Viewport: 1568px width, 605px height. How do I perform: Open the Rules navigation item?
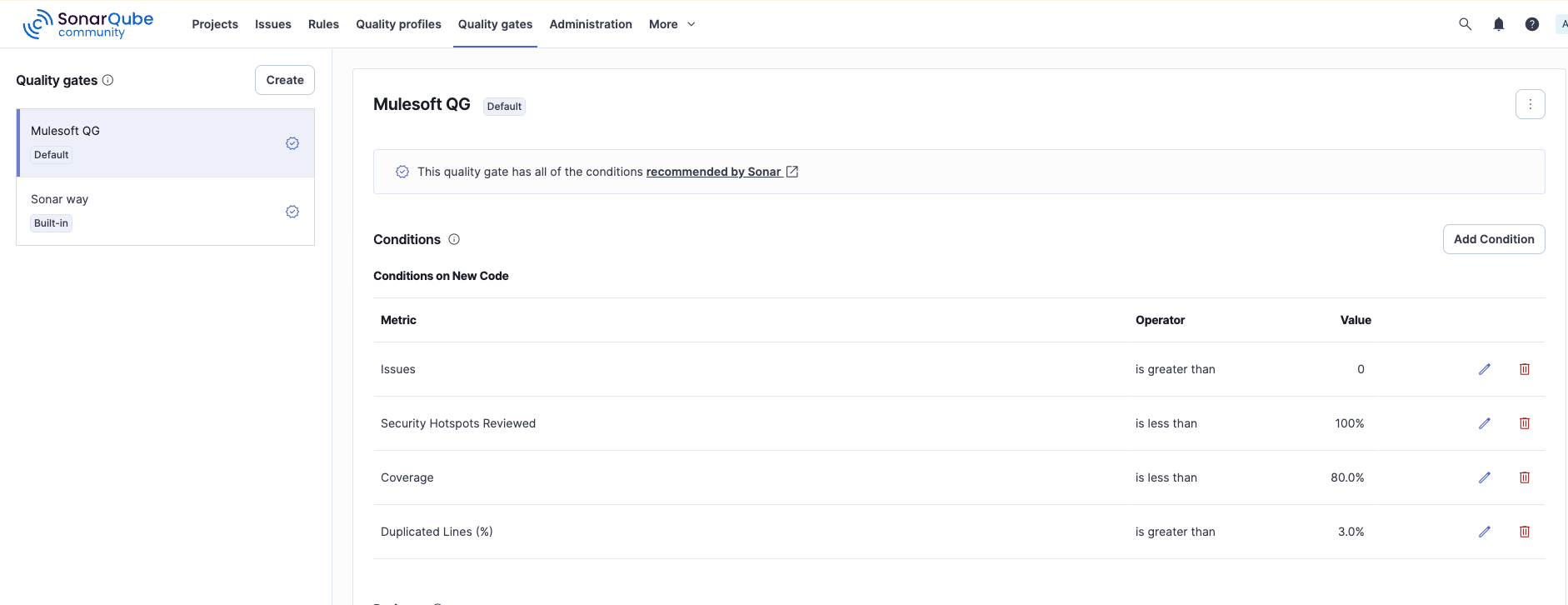click(323, 24)
